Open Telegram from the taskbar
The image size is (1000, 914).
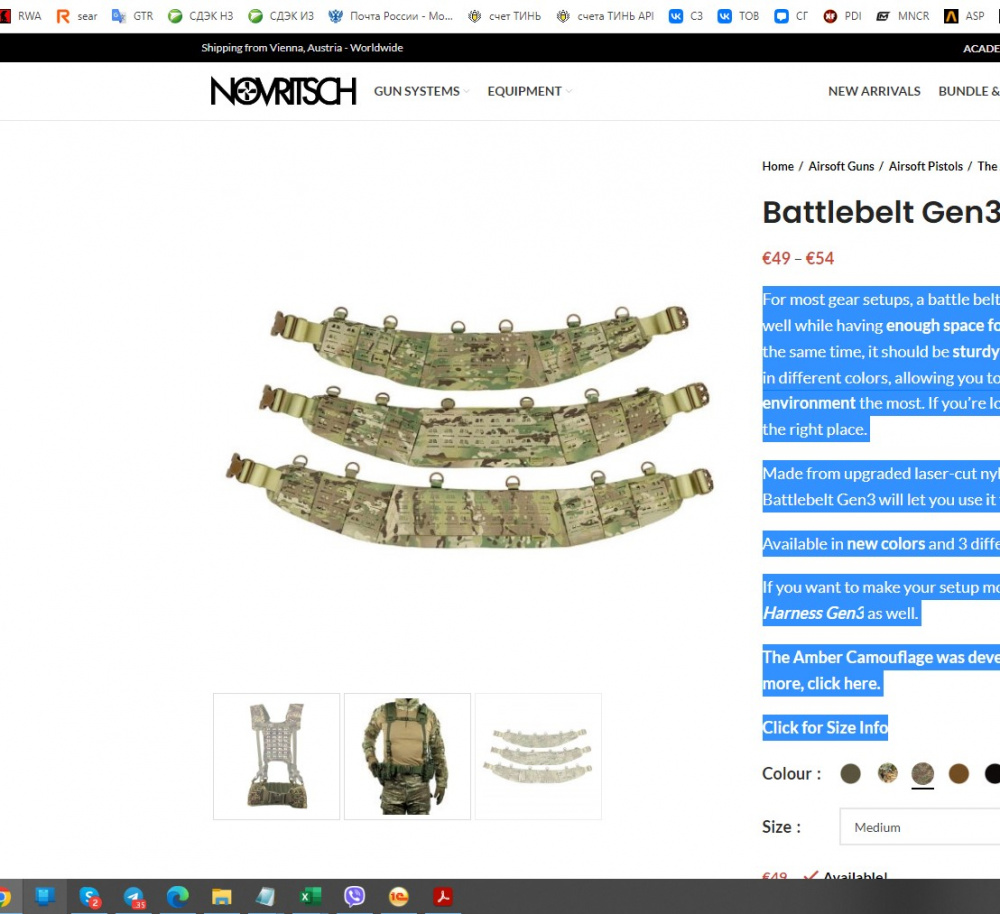pyautogui.click(x=134, y=897)
